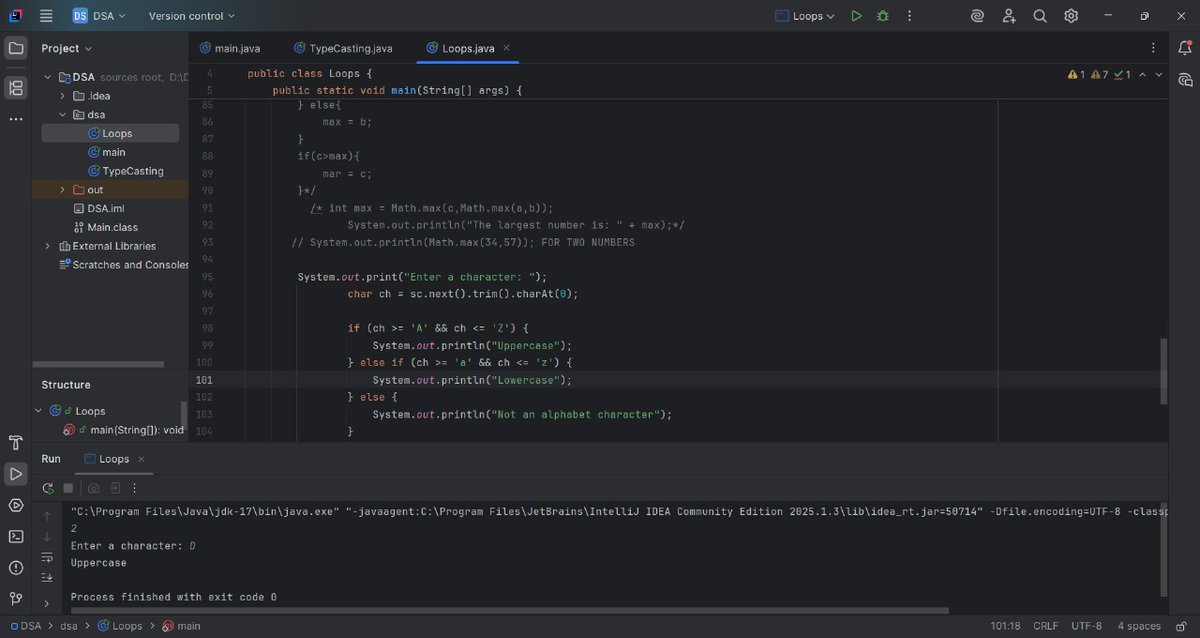1200x638 pixels.
Task: Toggle soft-wrap in Run console
Action: pos(47,557)
